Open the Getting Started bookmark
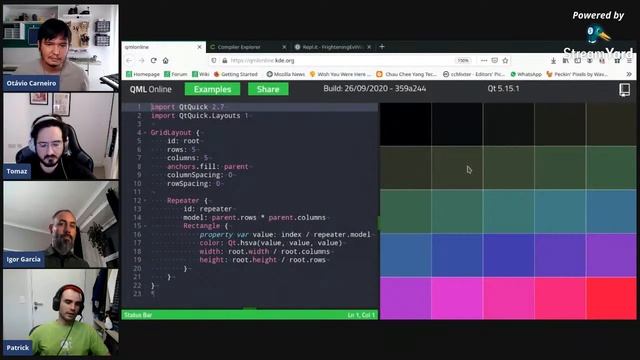 point(236,74)
